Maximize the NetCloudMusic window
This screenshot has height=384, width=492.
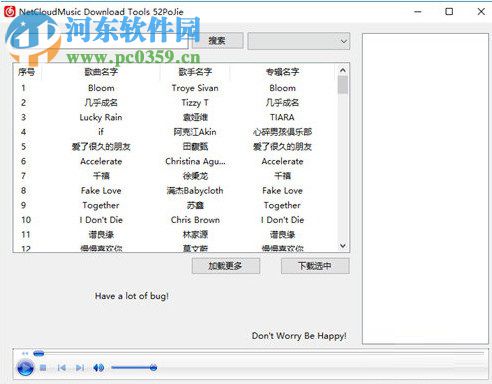(449, 12)
